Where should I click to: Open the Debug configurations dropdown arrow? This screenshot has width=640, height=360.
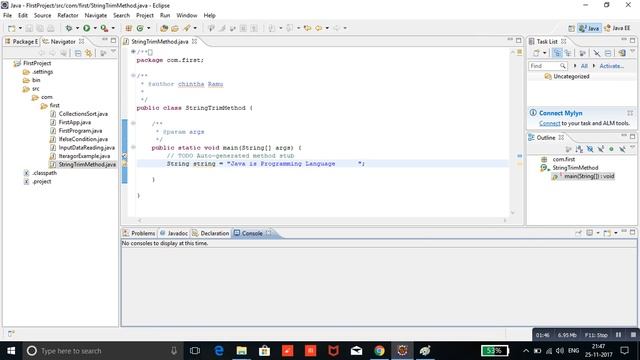point(77,28)
